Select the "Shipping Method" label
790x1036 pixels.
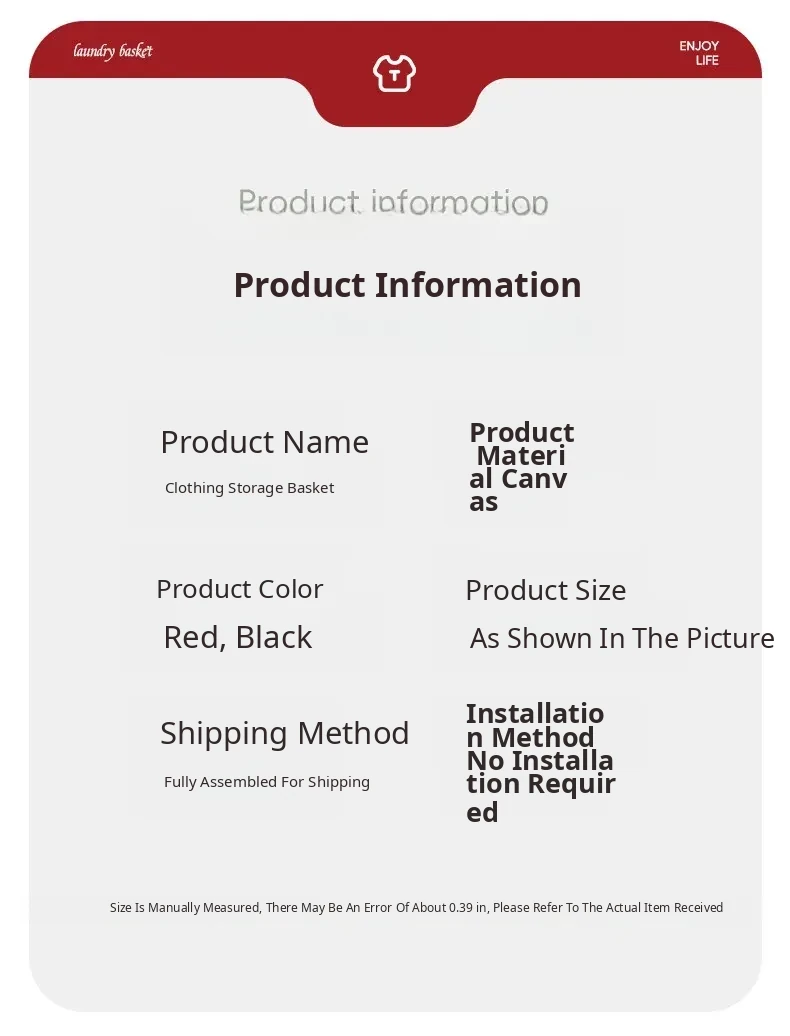(284, 733)
